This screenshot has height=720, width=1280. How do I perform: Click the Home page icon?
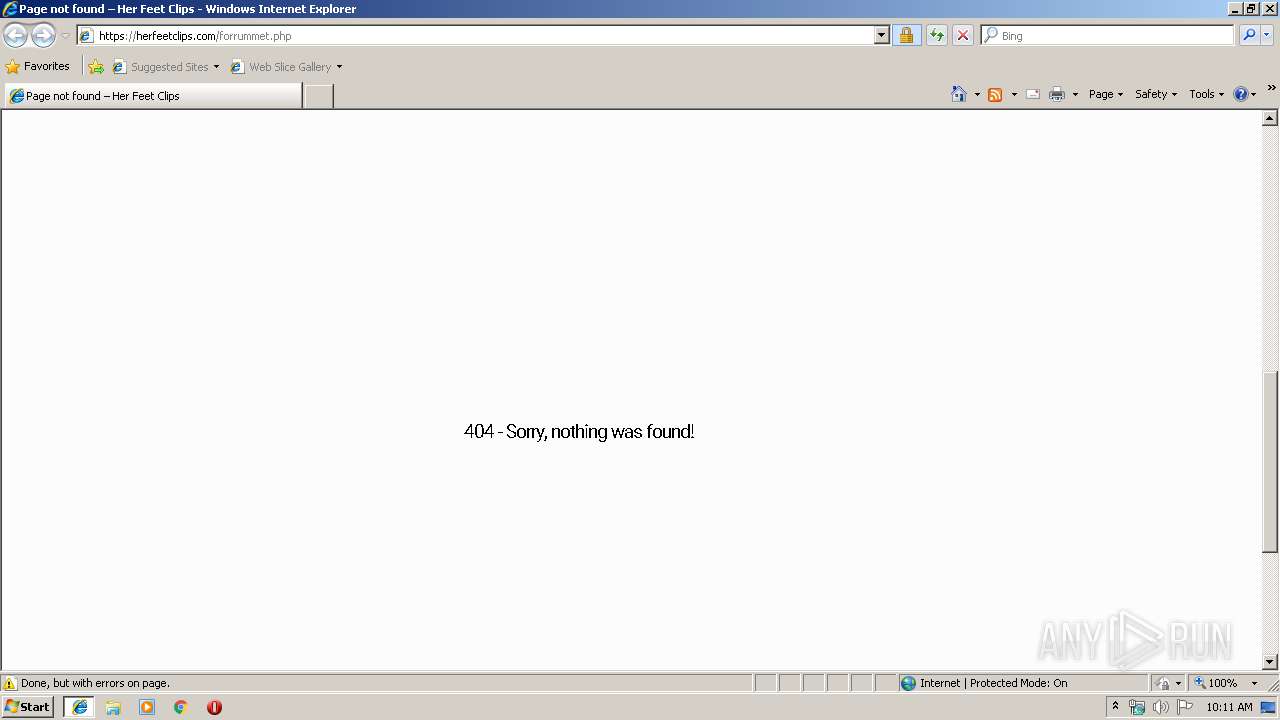tap(959, 94)
